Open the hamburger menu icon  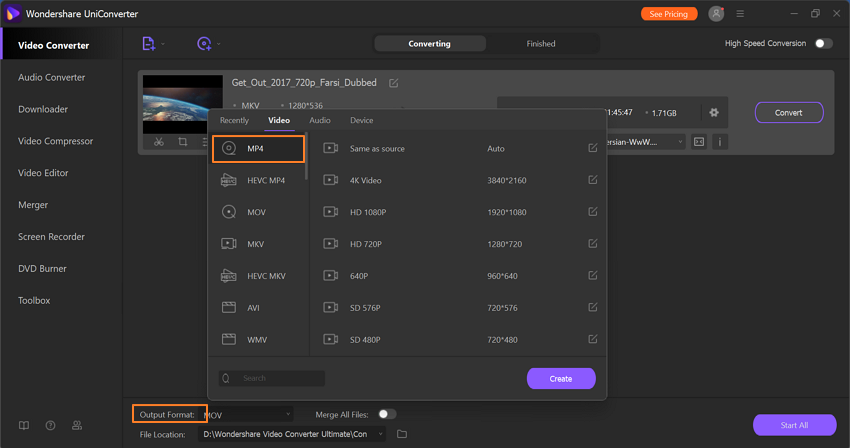pyautogui.click(x=740, y=14)
